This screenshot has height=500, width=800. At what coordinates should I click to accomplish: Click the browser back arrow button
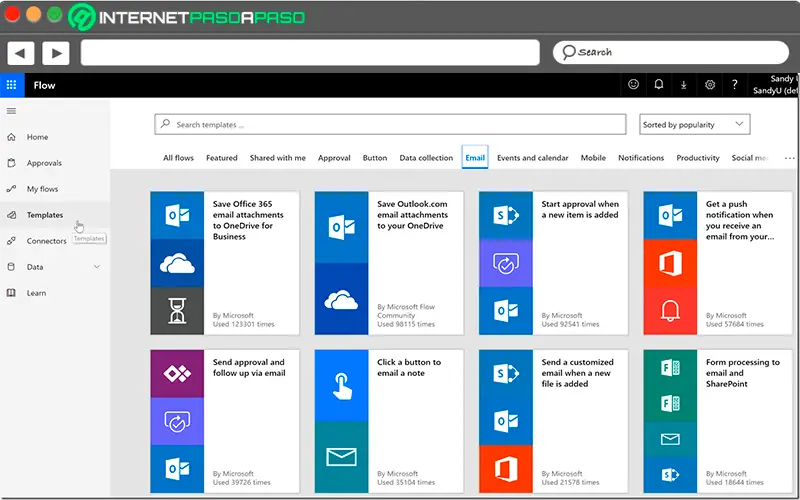point(20,53)
